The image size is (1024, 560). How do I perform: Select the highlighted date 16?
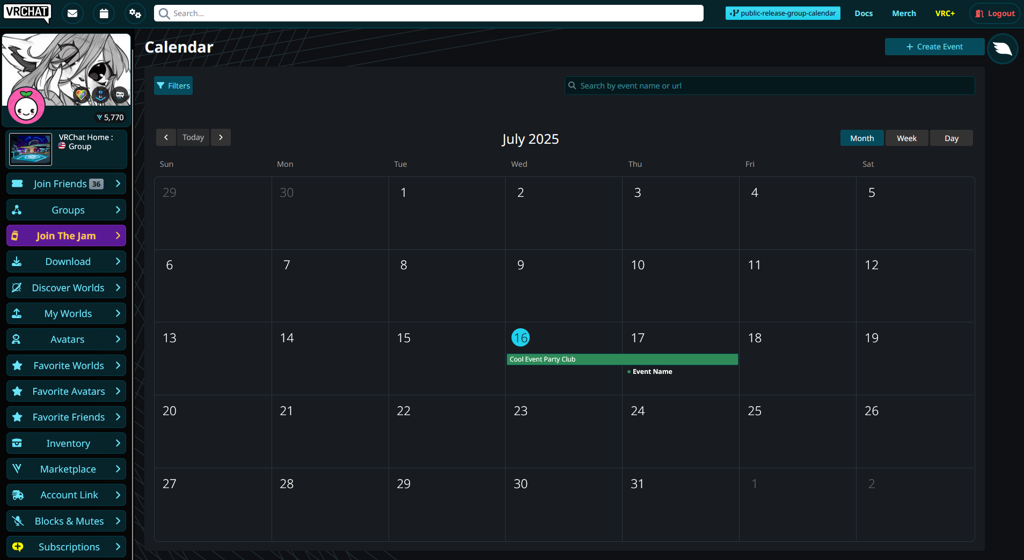coord(520,337)
